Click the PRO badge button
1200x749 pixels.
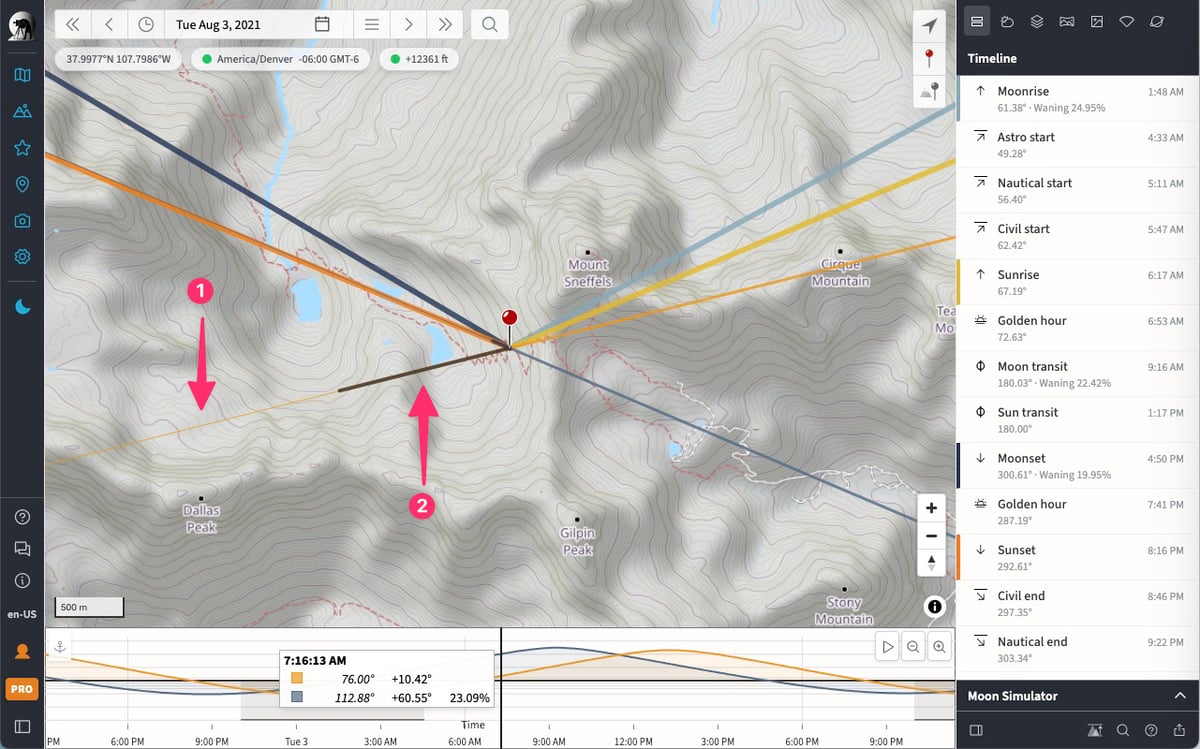coord(22,689)
